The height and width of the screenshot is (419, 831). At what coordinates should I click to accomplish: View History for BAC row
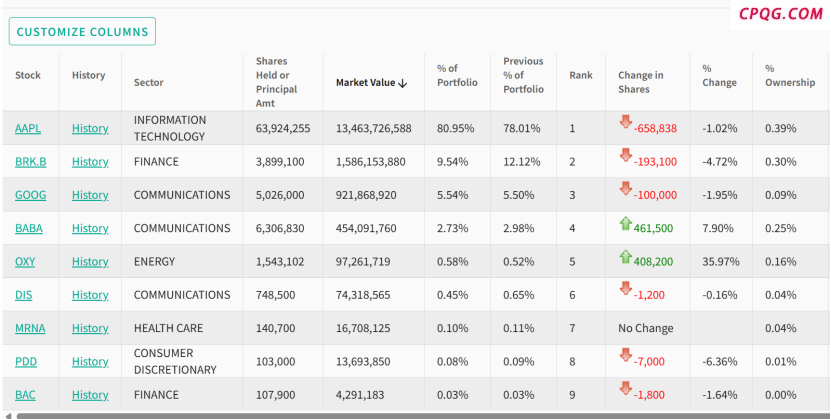pos(90,395)
